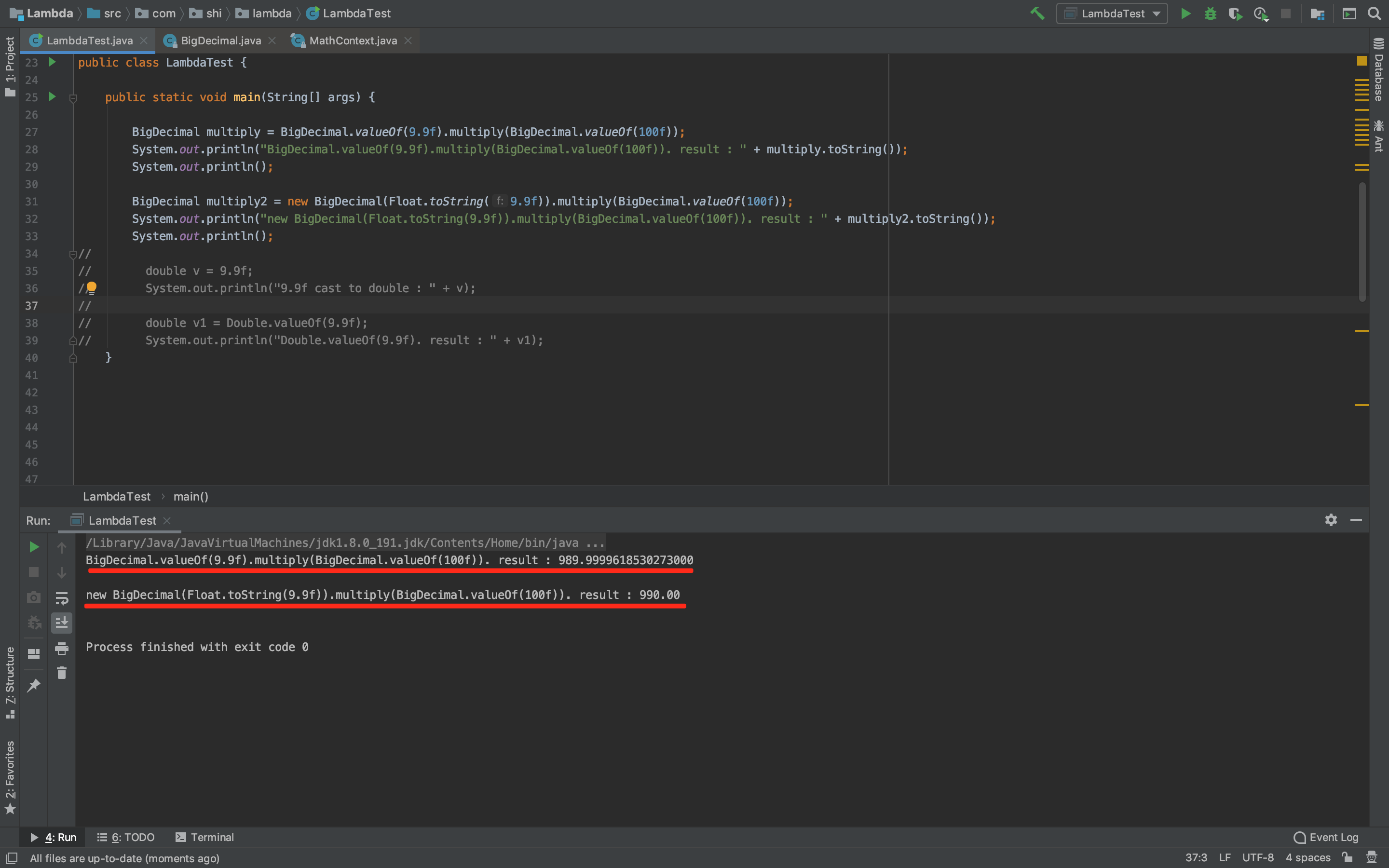The width and height of the screenshot is (1389, 868).
Task: Click the Run gutter arrow beside main method
Action: (52, 97)
